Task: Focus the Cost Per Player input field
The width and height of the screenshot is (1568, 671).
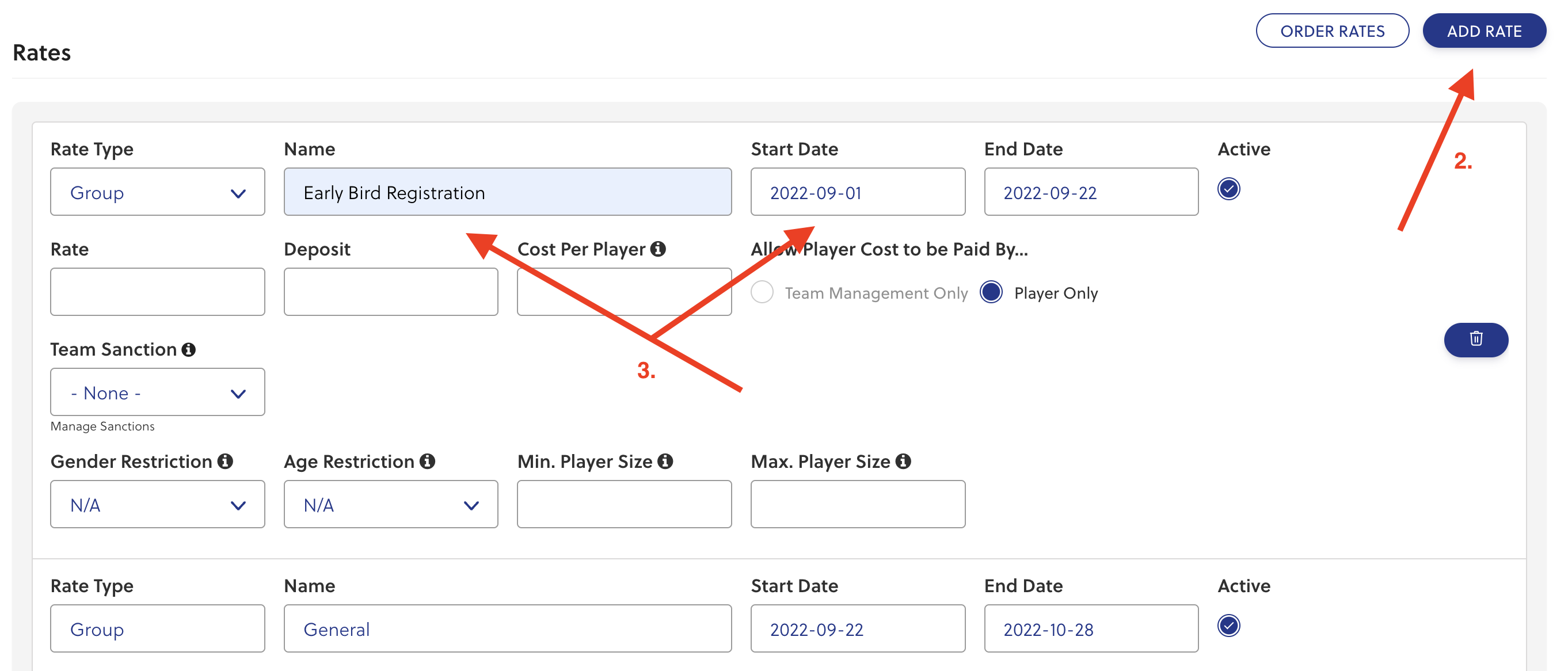Action: click(x=625, y=291)
